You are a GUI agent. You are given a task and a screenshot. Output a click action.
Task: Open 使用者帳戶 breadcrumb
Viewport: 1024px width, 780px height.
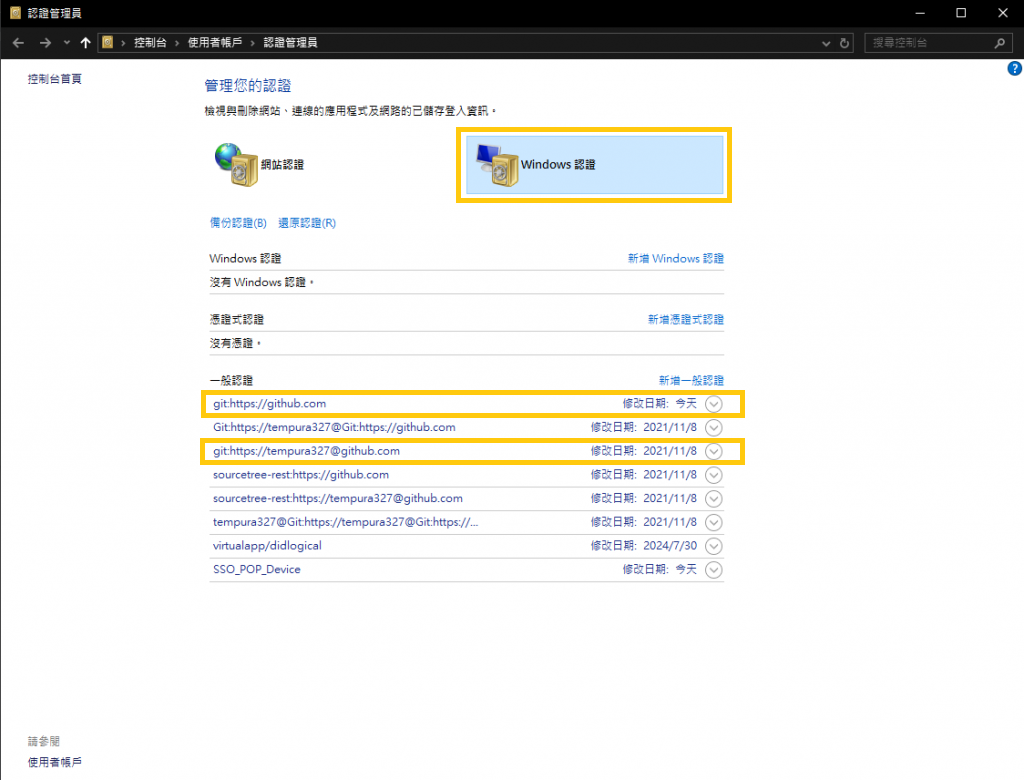pyautogui.click(x=215, y=42)
